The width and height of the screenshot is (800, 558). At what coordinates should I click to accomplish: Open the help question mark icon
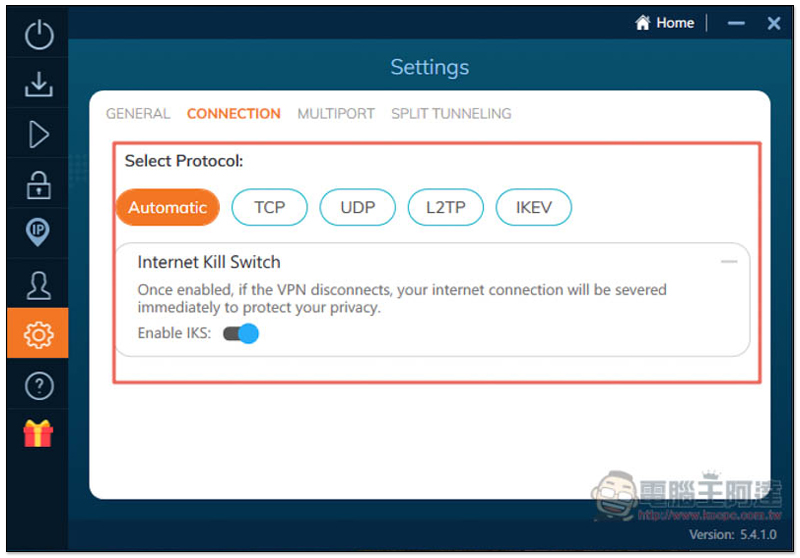(x=38, y=385)
